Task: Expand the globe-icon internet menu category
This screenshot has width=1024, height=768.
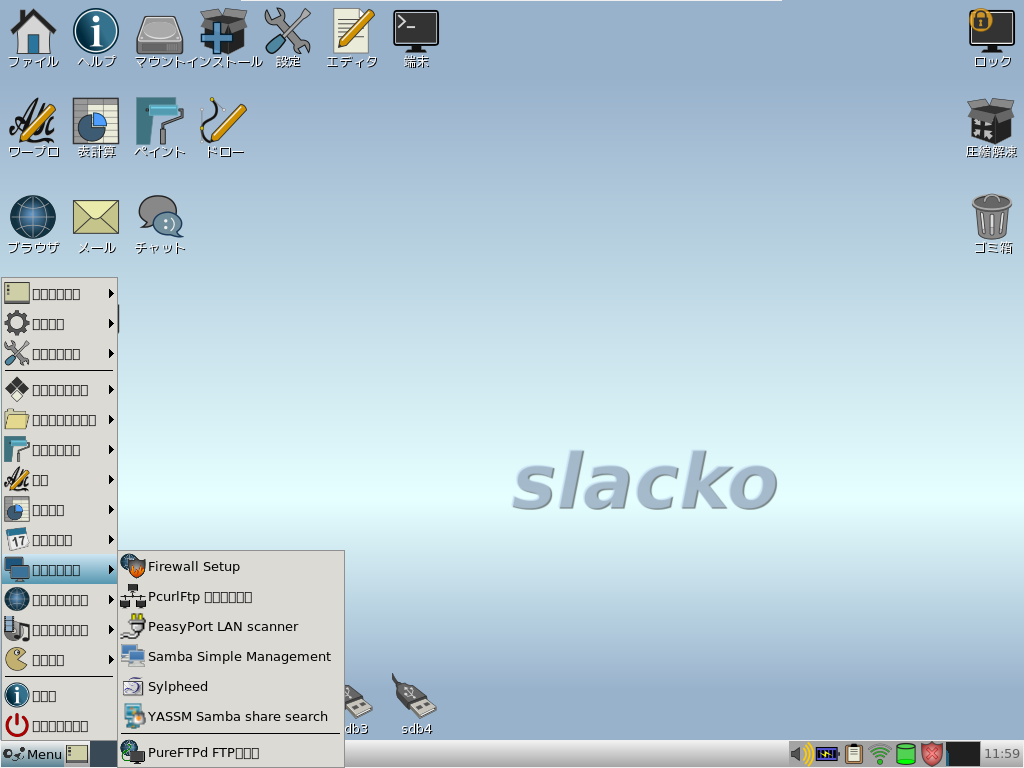Action: click(x=59, y=600)
